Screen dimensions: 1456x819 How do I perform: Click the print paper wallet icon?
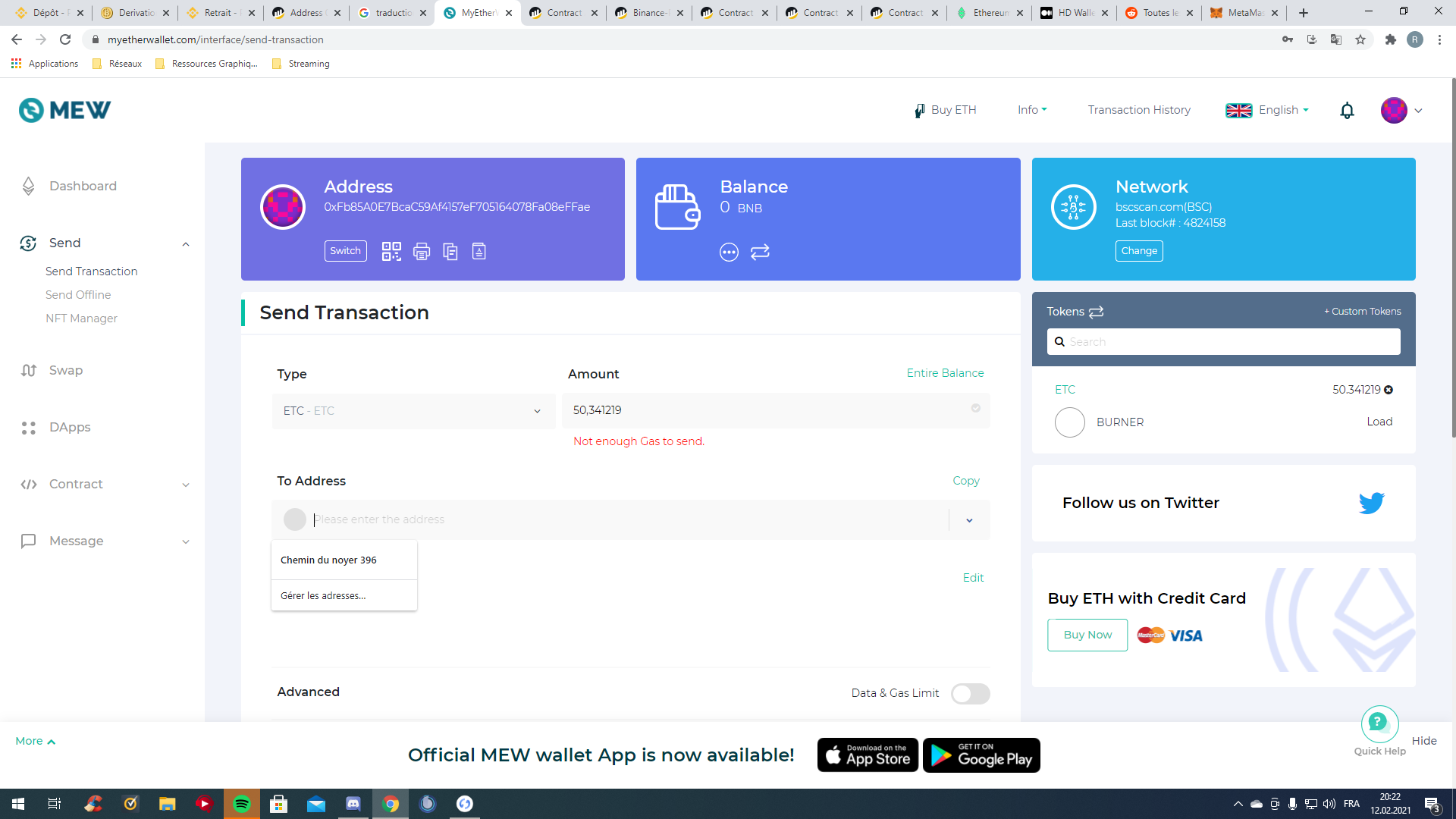point(422,251)
